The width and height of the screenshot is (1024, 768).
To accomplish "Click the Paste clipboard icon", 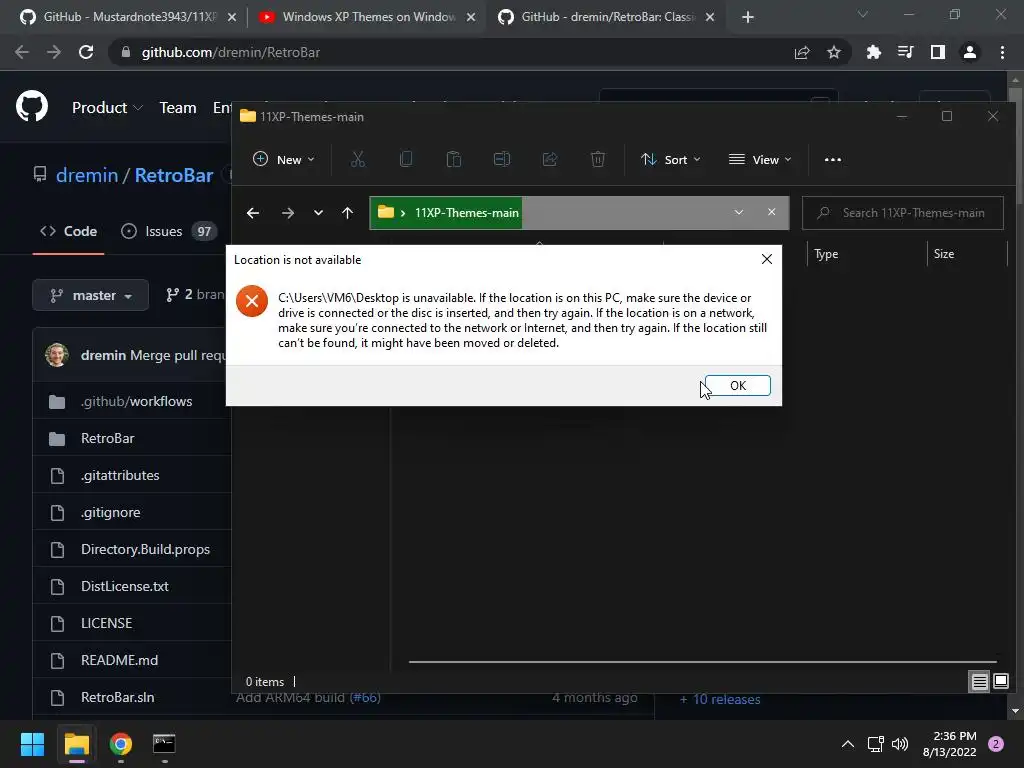I will 454,159.
